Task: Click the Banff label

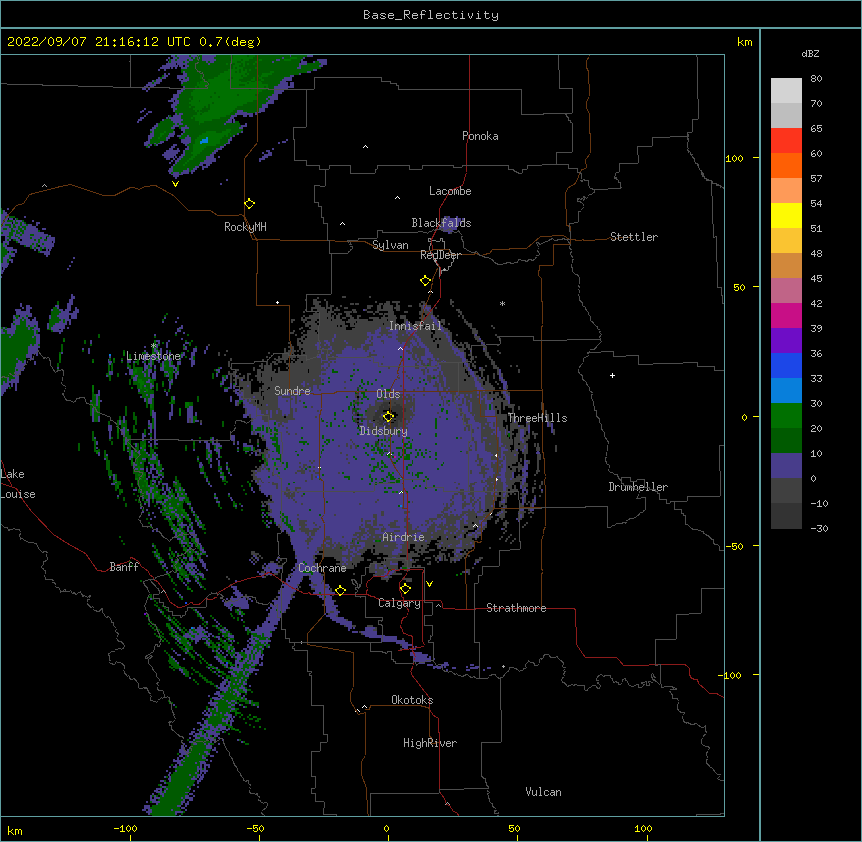Action: point(124,567)
